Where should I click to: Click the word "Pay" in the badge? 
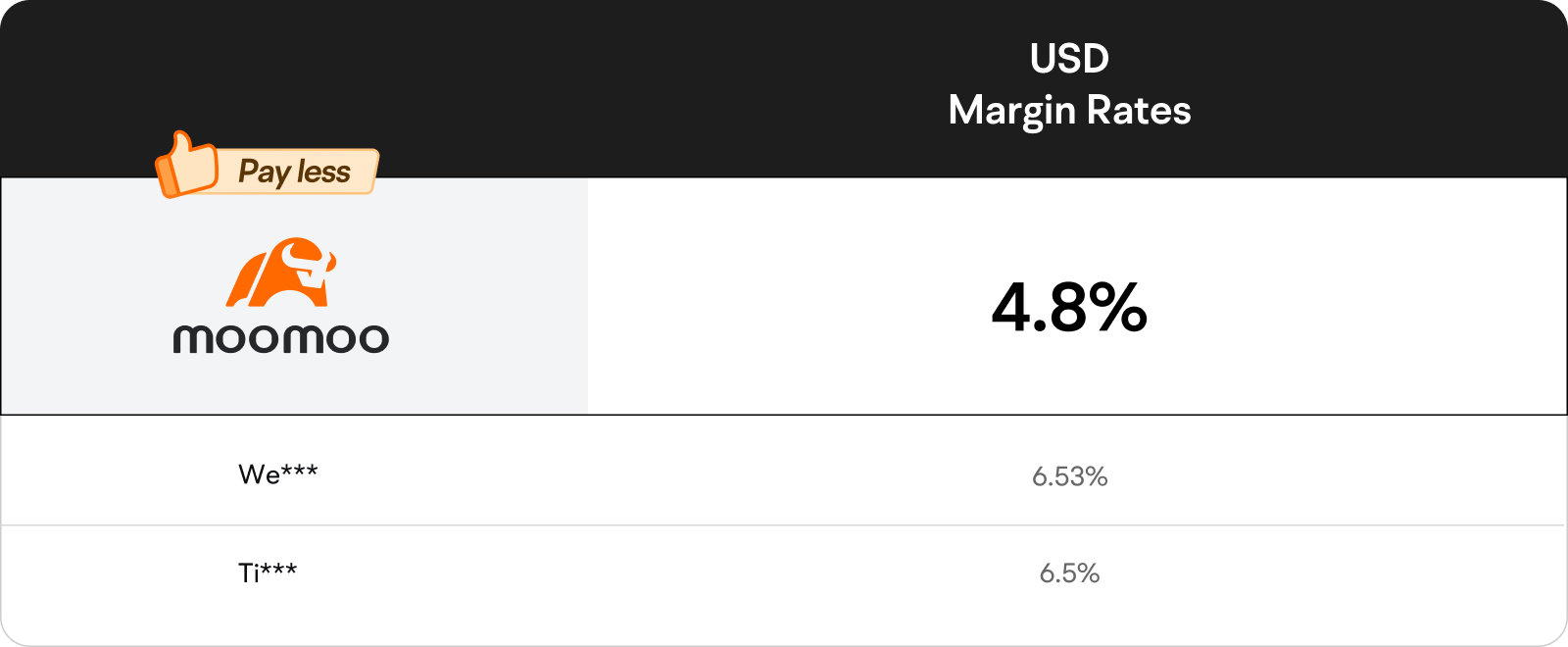click(x=265, y=173)
